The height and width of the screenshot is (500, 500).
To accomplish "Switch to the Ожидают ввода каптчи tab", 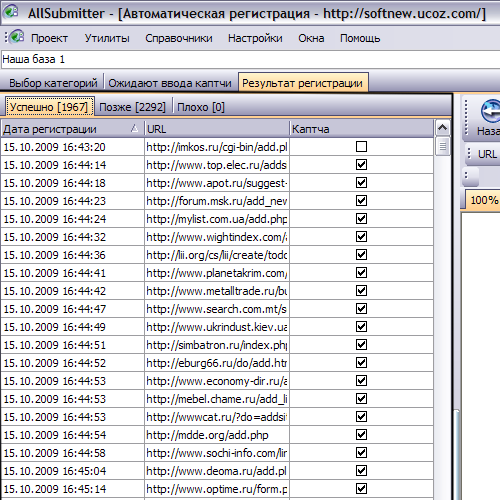I will click(x=170, y=83).
